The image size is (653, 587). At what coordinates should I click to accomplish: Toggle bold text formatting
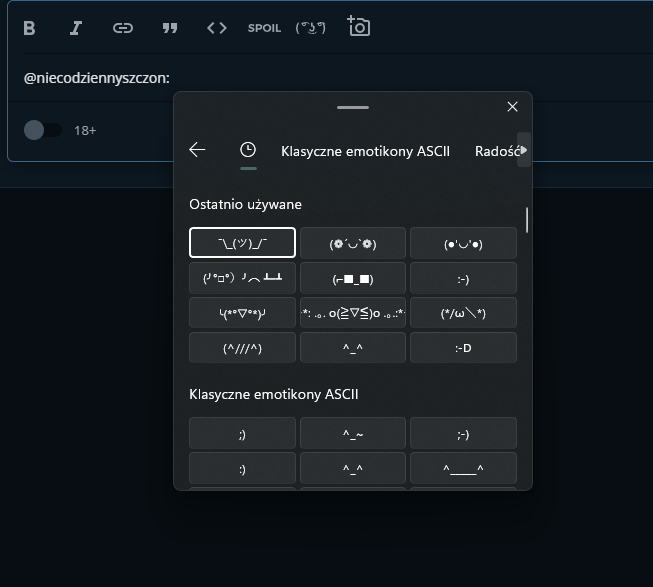(x=29, y=28)
